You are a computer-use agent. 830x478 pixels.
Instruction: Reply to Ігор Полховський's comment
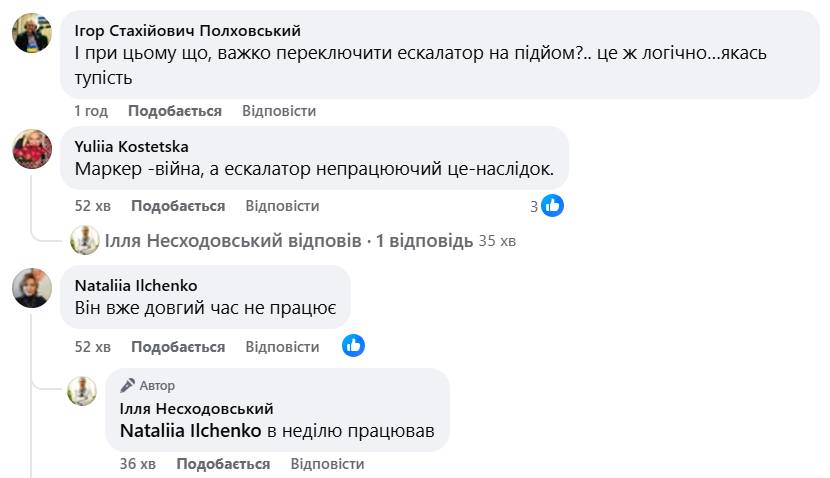click(279, 111)
